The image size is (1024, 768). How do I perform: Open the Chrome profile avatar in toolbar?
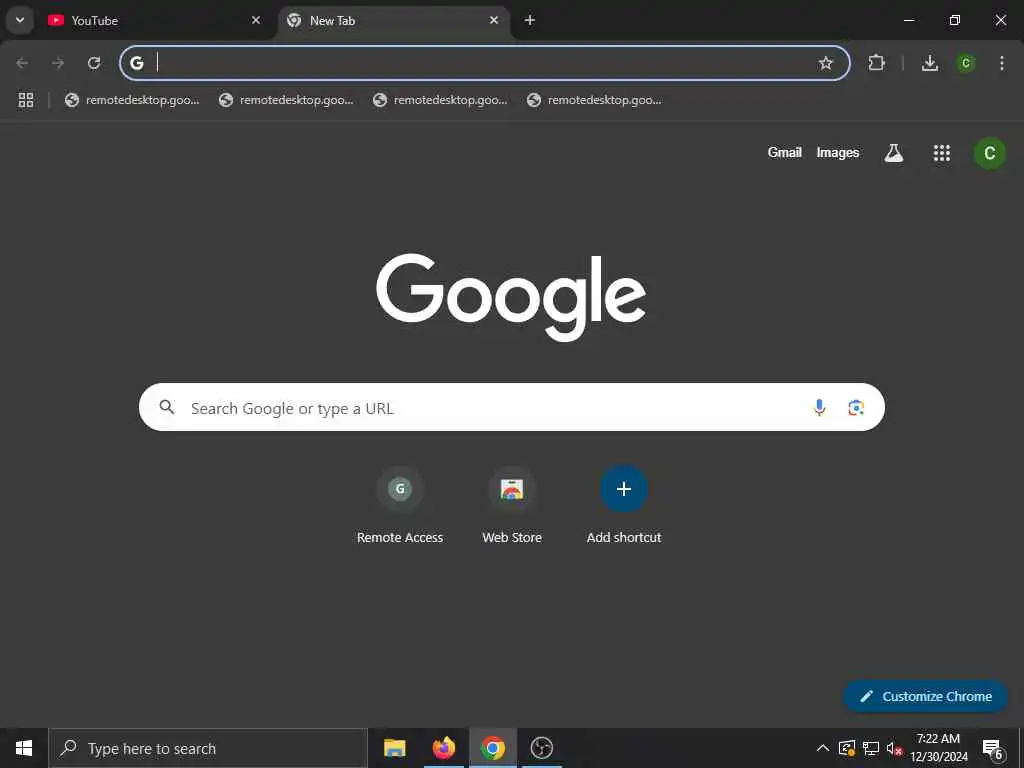tap(966, 63)
